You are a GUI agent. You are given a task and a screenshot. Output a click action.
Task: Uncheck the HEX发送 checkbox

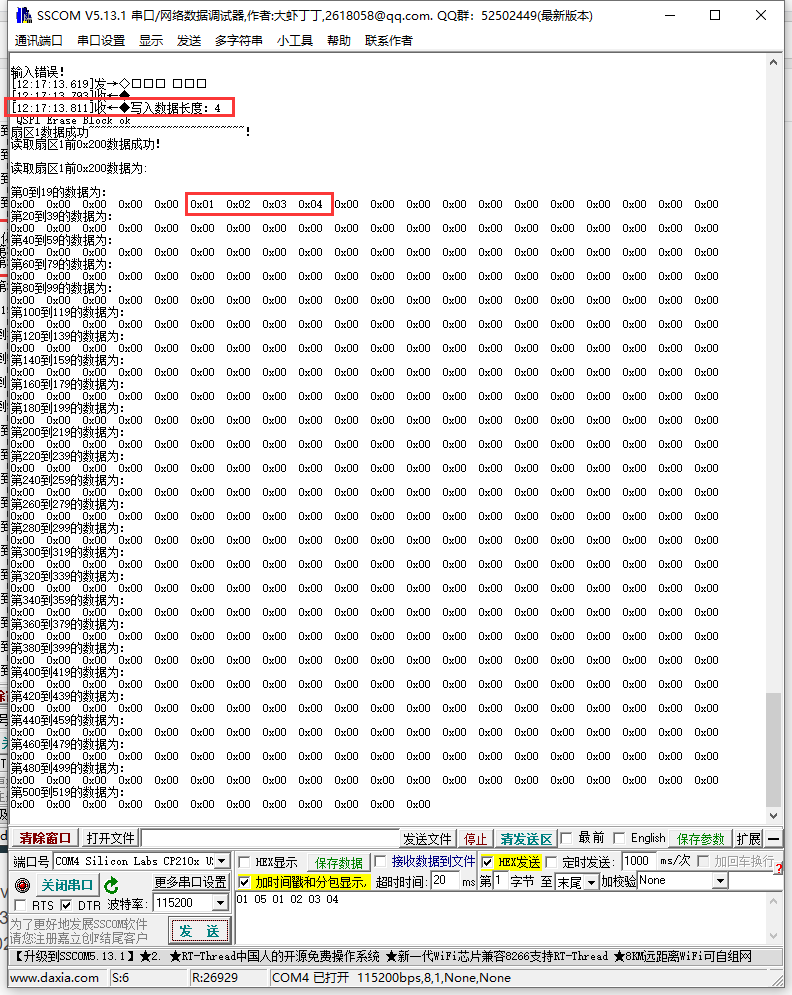[x=487, y=862]
